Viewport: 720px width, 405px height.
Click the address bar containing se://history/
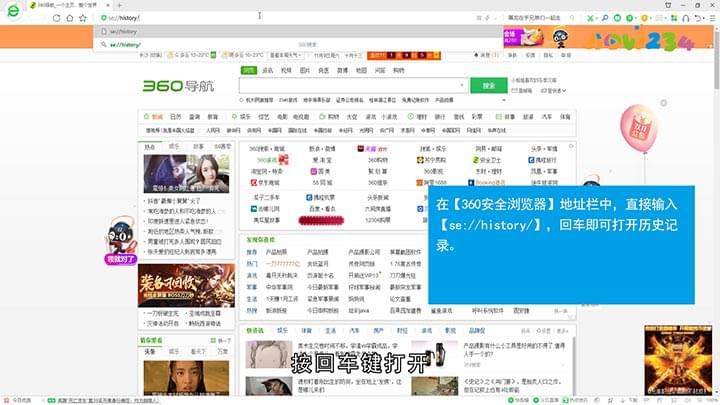click(285, 18)
